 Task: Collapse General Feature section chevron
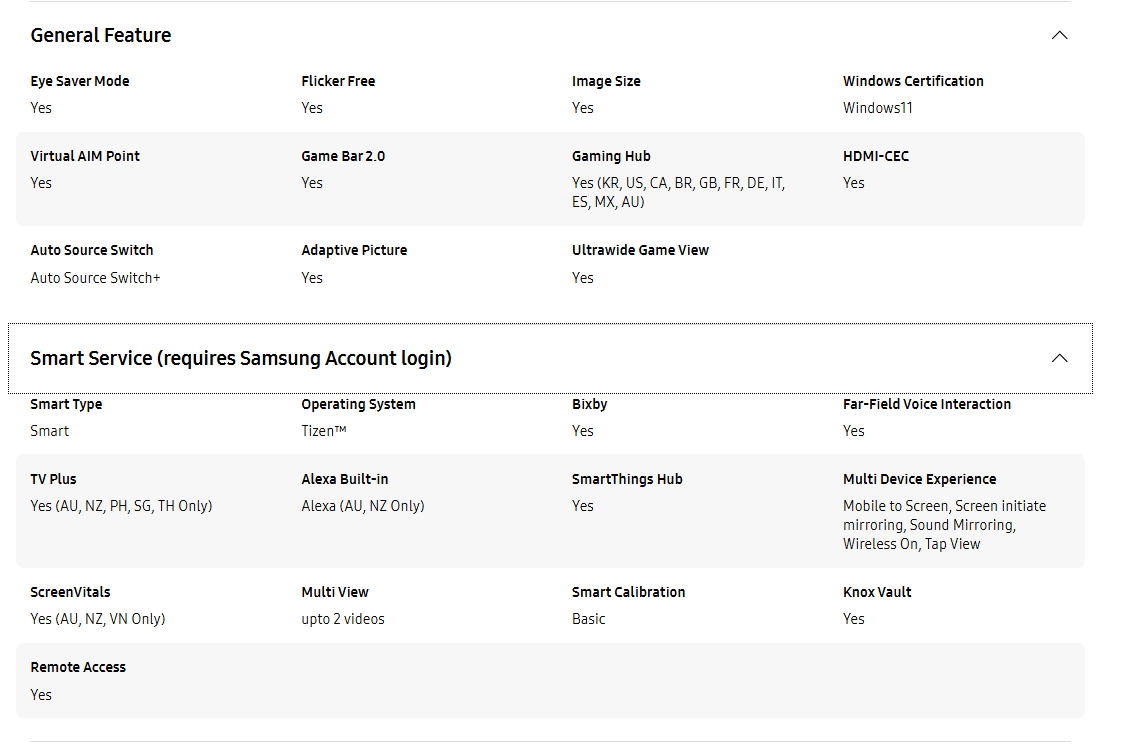point(1059,35)
